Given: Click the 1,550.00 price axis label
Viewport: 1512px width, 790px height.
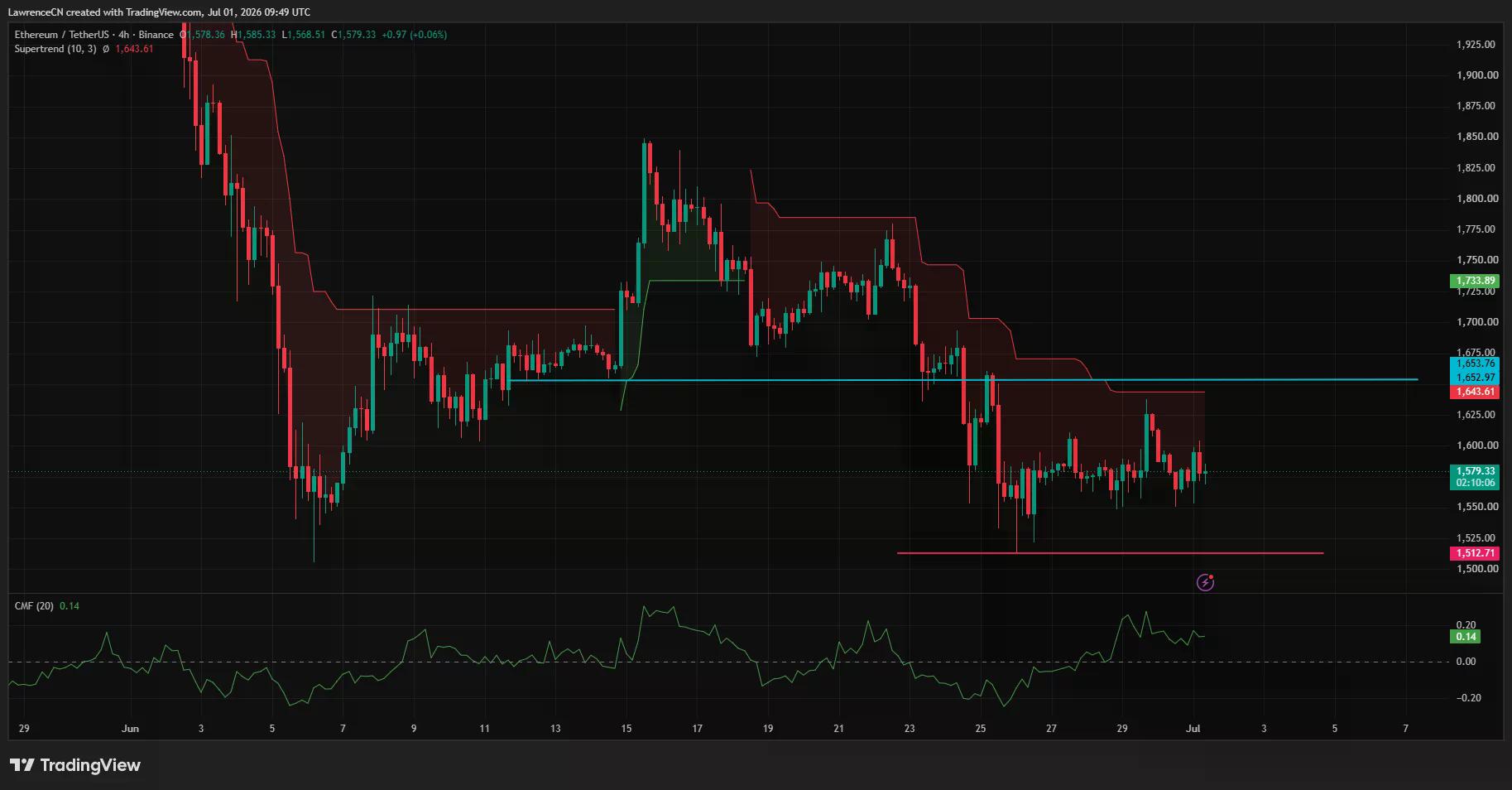Looking at the screenshot, I should coord(1477,507).
